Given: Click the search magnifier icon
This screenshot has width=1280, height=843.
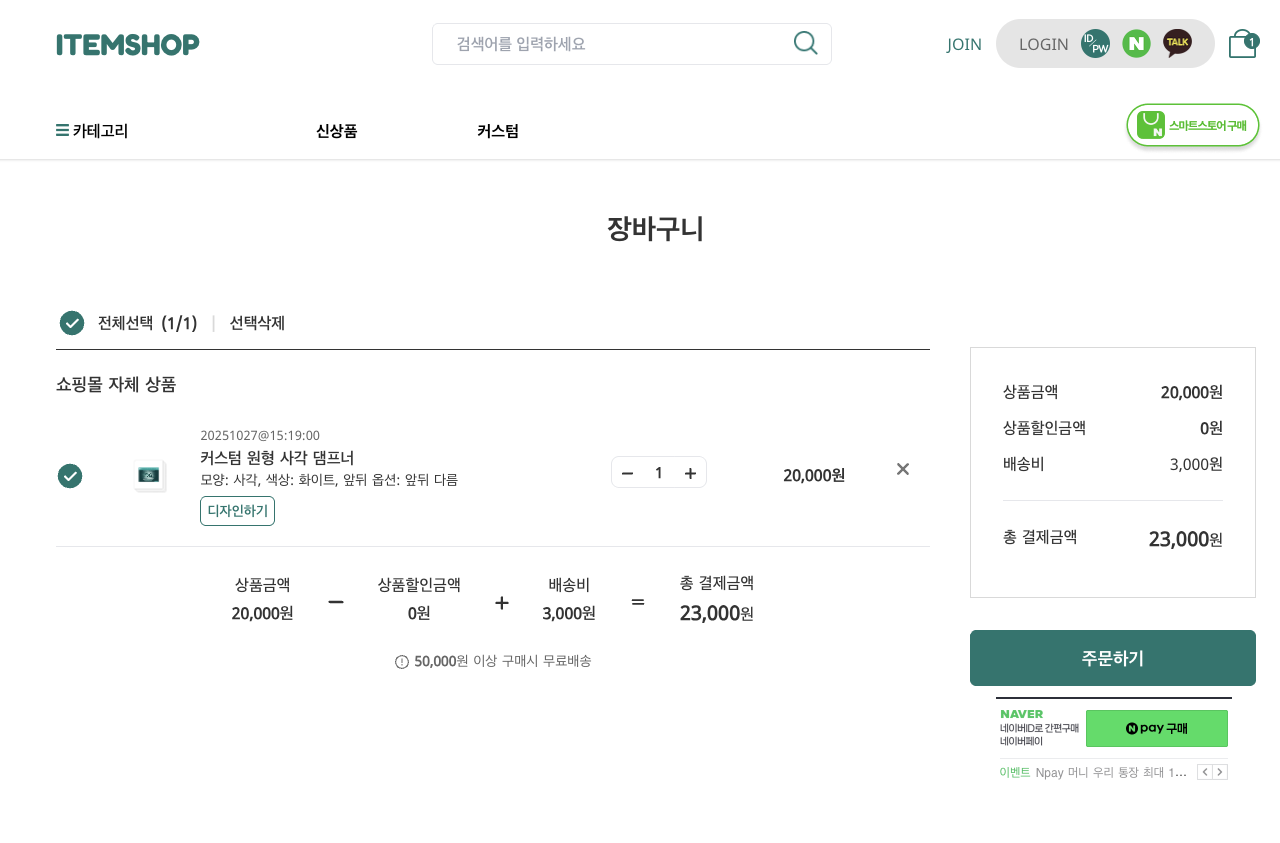Looking at the screenshot, I should coord(805,43).
